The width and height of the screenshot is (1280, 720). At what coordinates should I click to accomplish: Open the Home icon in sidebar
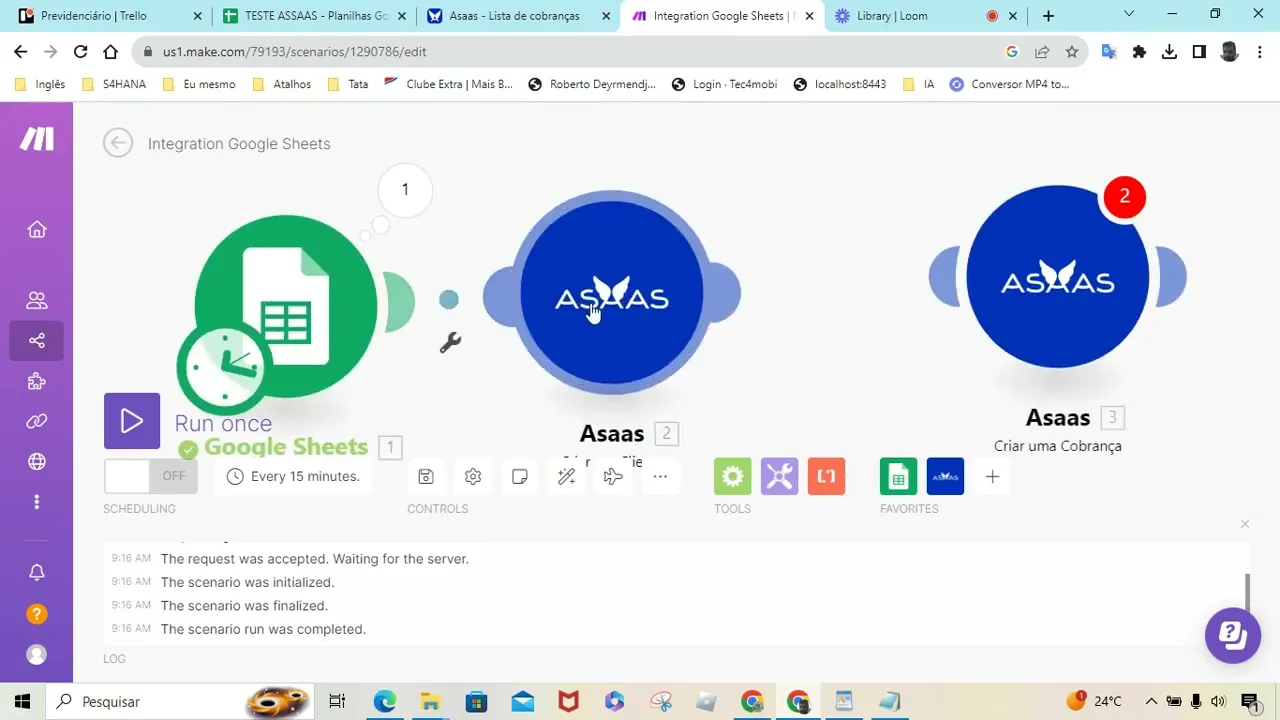click(x=37, y=229)
